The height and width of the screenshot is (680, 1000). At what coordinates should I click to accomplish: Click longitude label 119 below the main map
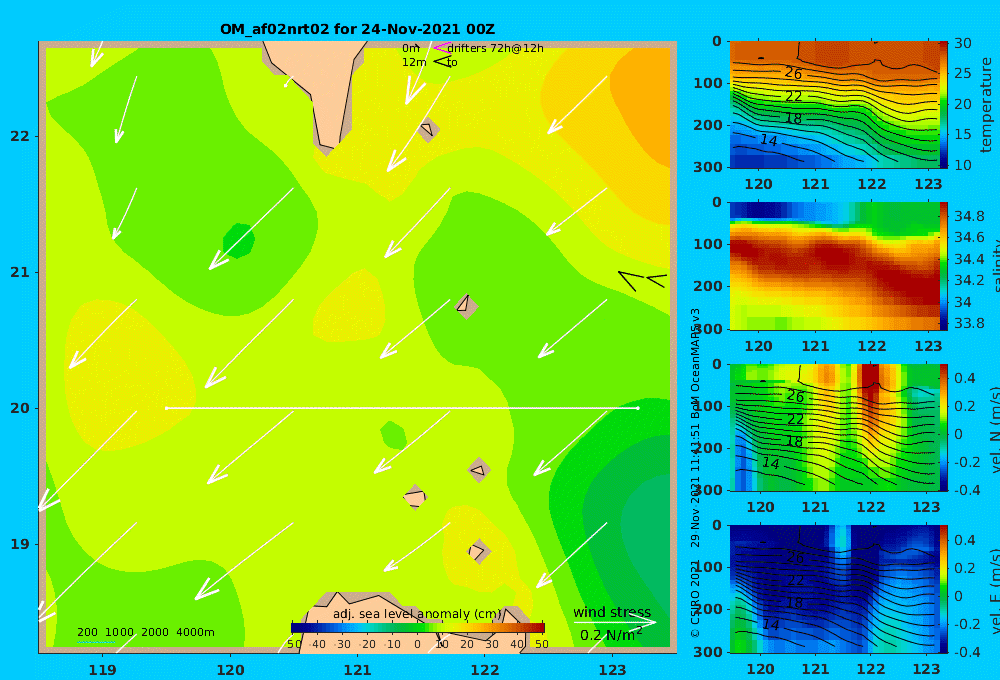(x=103, y=670)
